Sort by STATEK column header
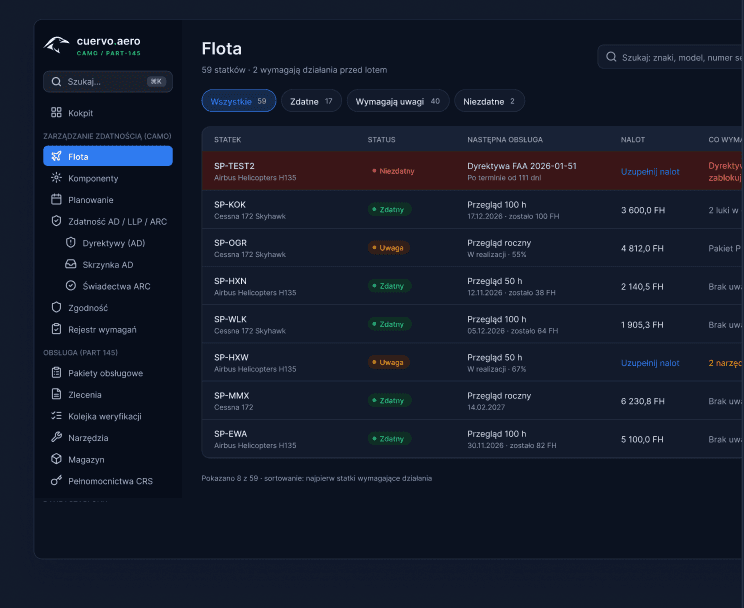Viewport: 744px width, 608px height. (227, 140)
